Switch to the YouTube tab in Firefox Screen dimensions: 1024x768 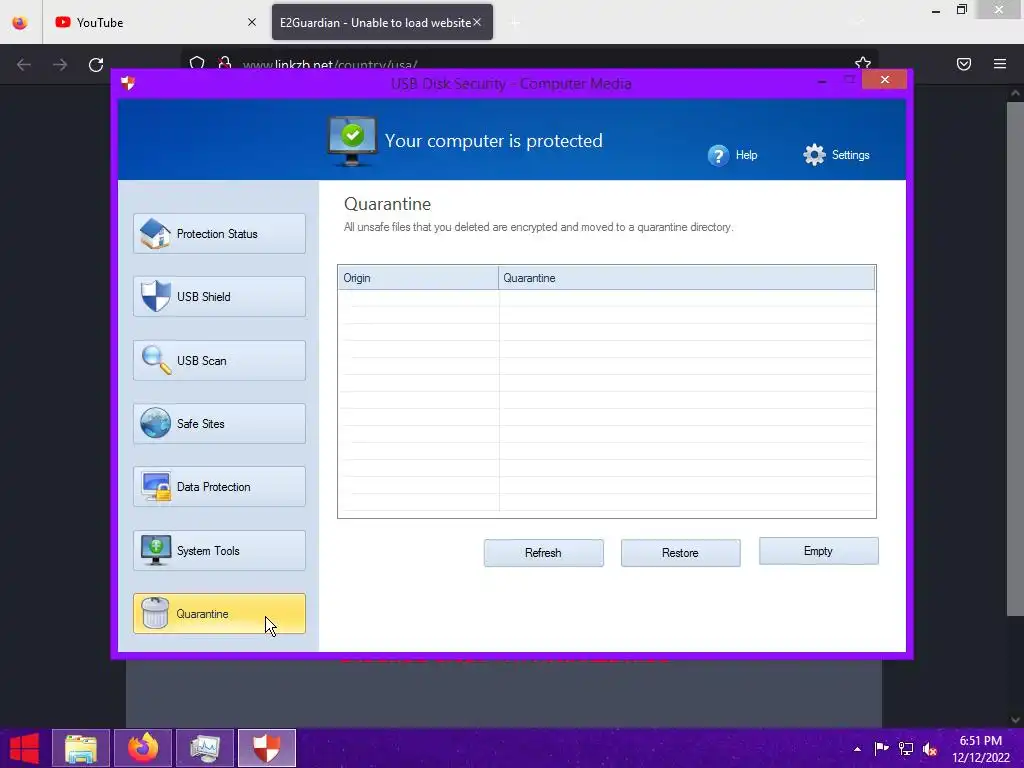[155, 23]
